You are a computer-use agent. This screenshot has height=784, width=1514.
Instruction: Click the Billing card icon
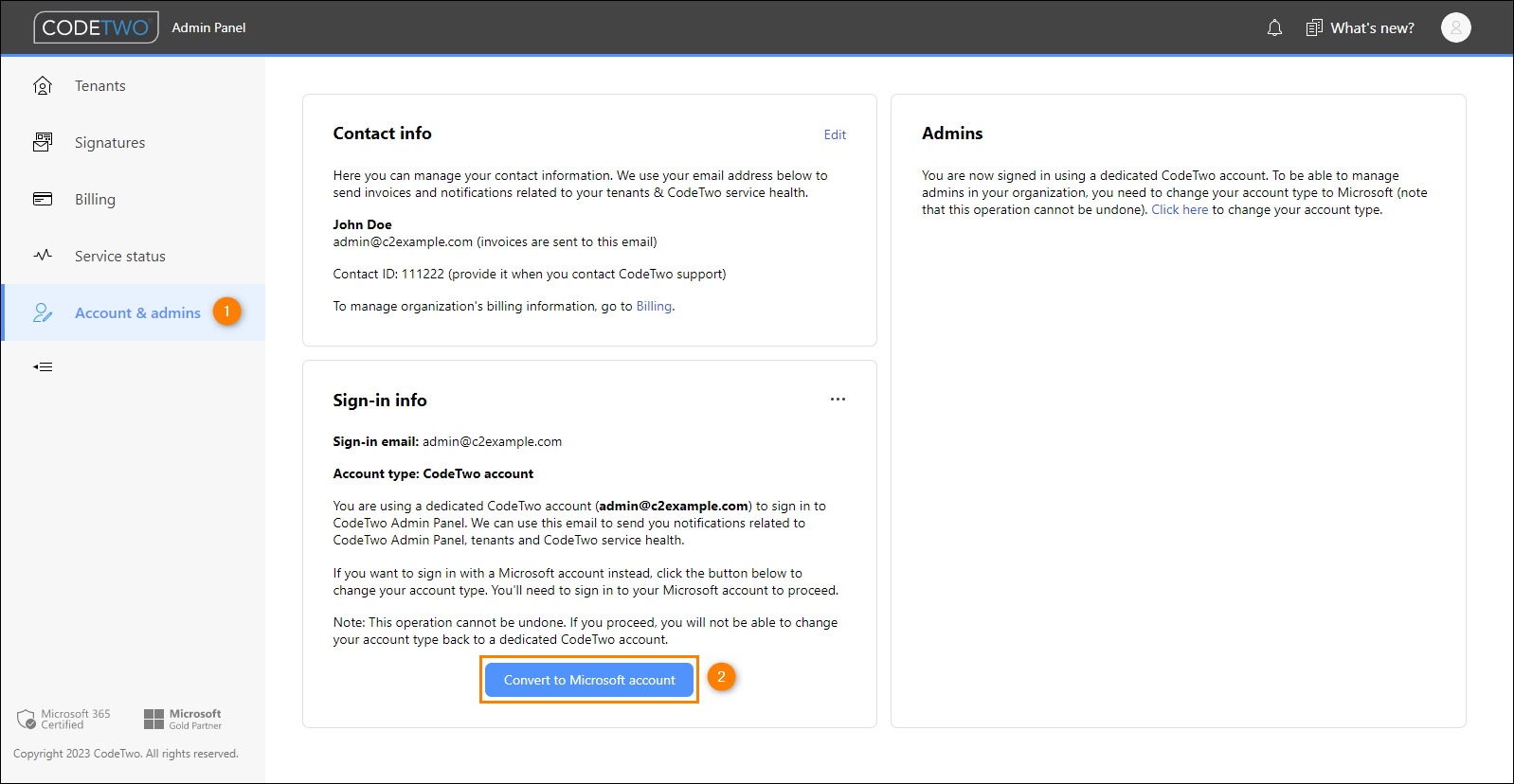[x=43, y=199]
